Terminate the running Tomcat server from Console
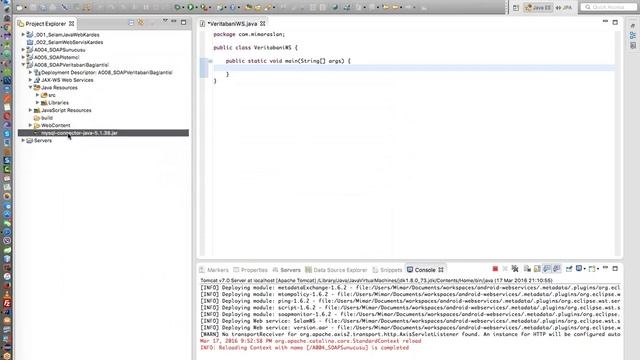The height and width of the screenshot is (360, 640). click(x=495, y=269)
